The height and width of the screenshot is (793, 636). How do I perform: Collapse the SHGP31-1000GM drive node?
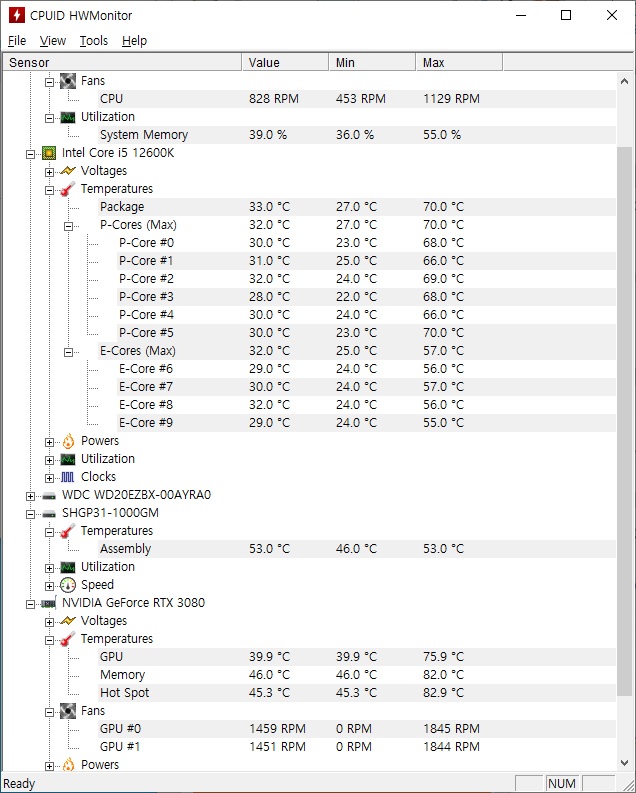[x=30, y=514]
